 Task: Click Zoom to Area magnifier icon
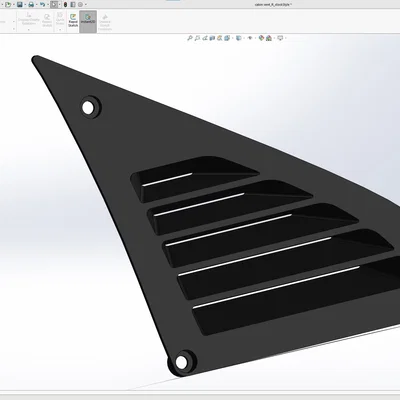click(197, 38)
